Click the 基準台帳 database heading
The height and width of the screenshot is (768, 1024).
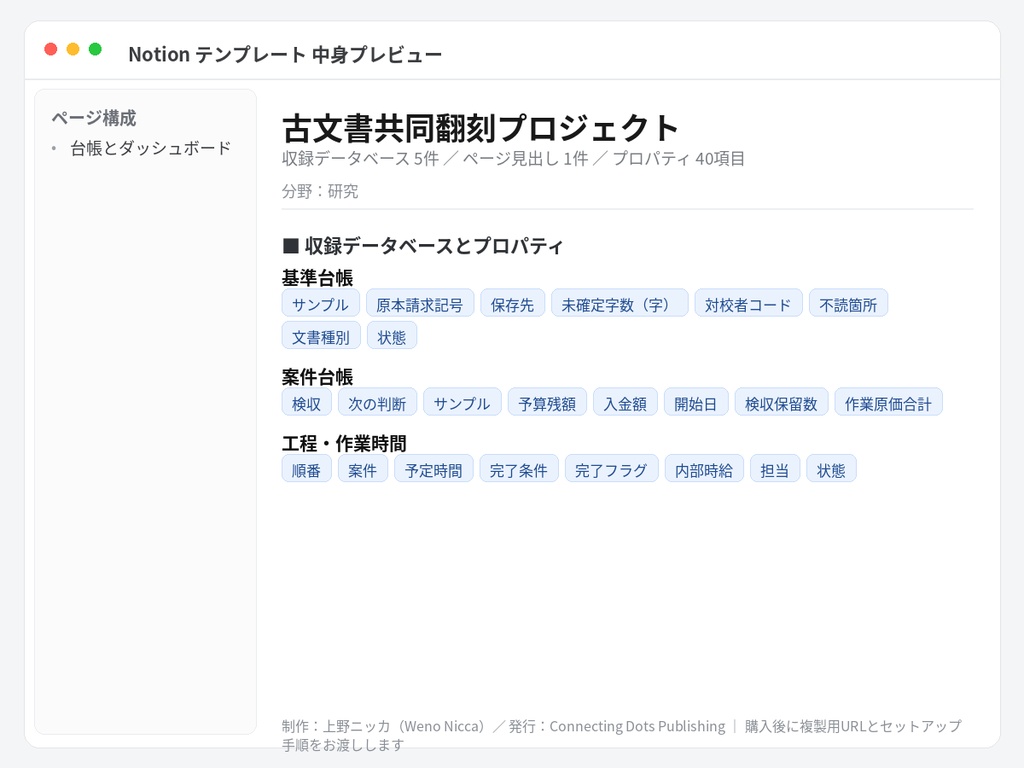click(x=317, y=278)
